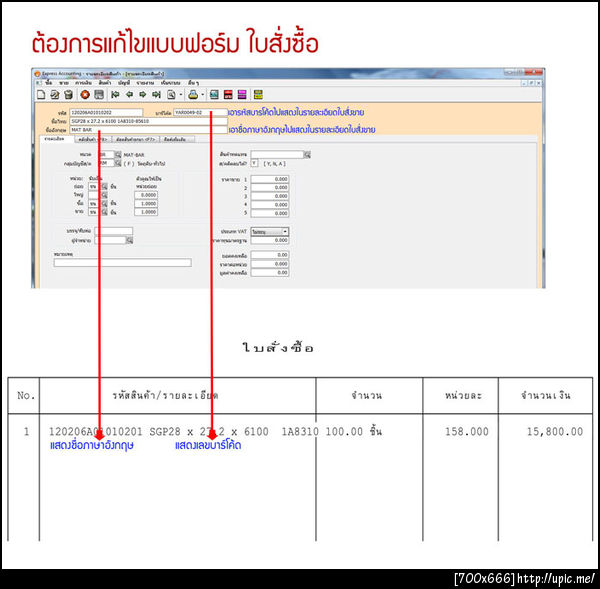Click the No. column header
600x589 pixels.
pos(26,395)
